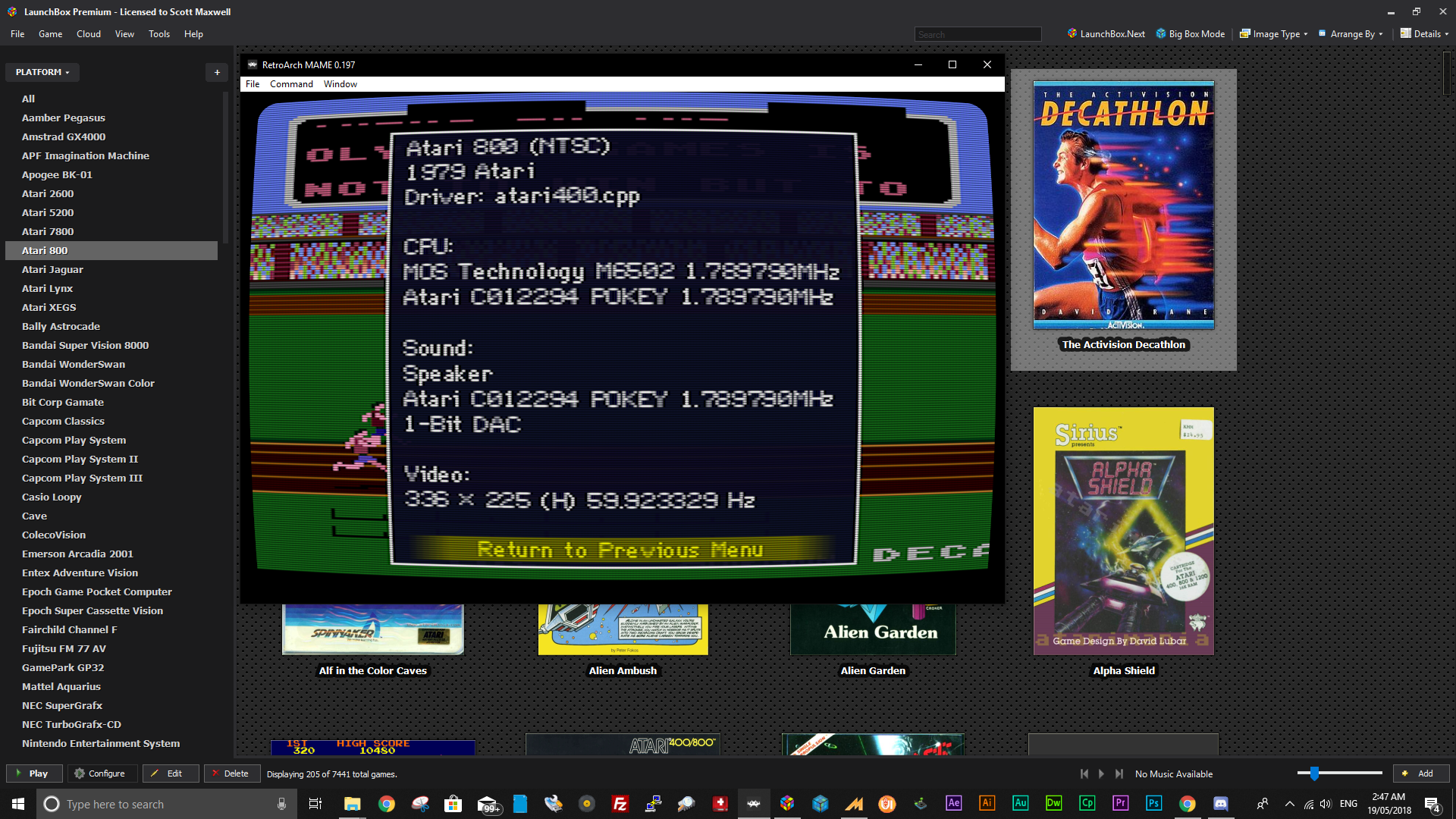Image resolution: width=1456 pixels, height=819 pixels.
Task: Open Microsoft Store from taskbar
Action: click(453, 804)
